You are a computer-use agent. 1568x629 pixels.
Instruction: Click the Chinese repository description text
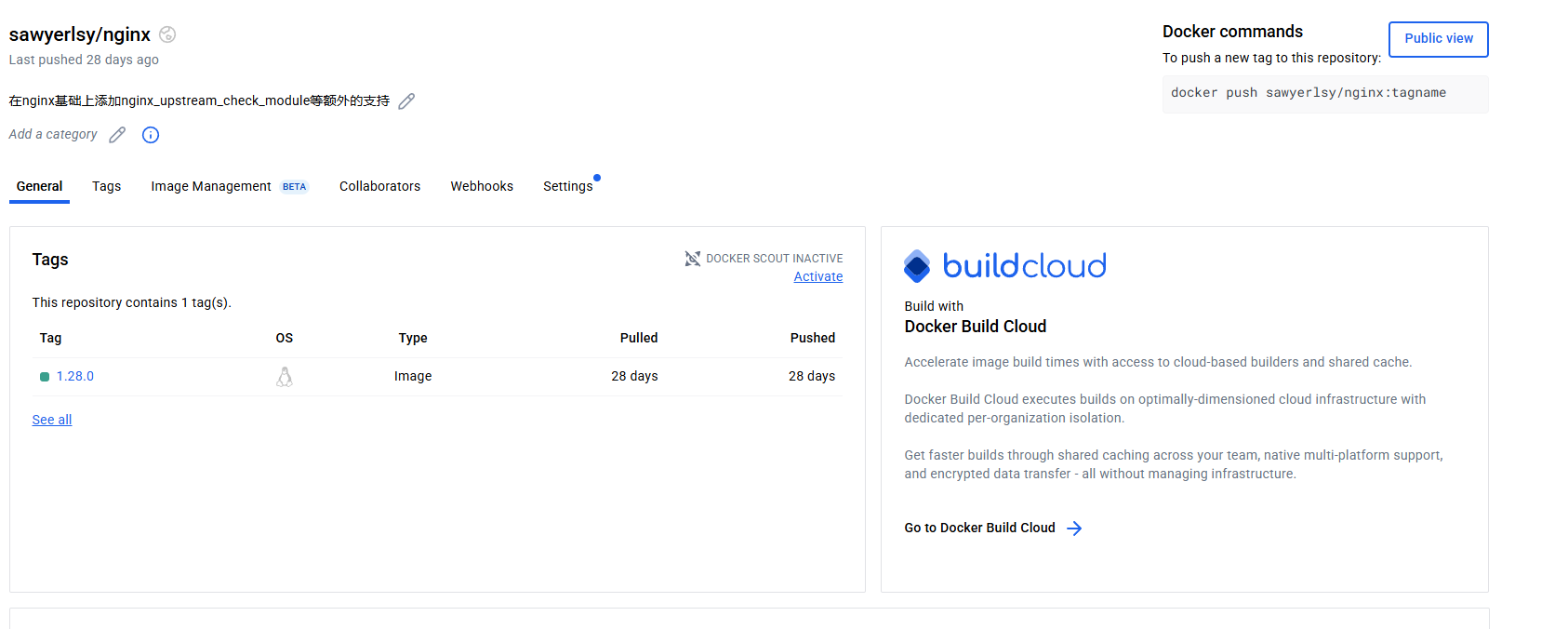point(199,100)
